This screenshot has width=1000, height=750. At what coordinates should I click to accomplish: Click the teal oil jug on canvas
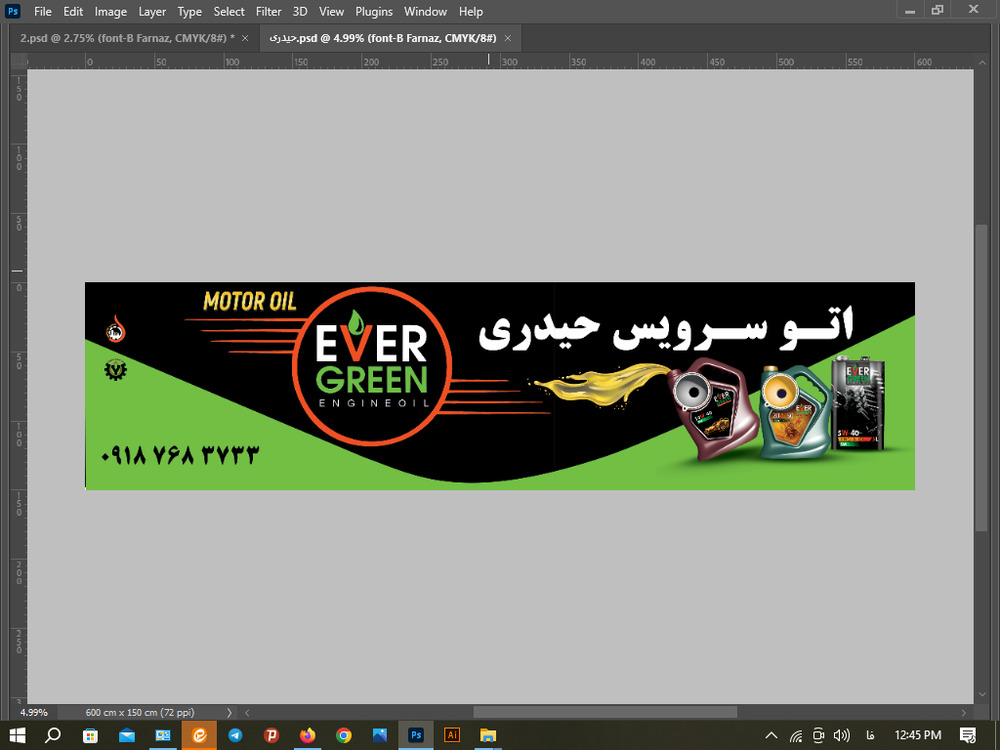796,412
